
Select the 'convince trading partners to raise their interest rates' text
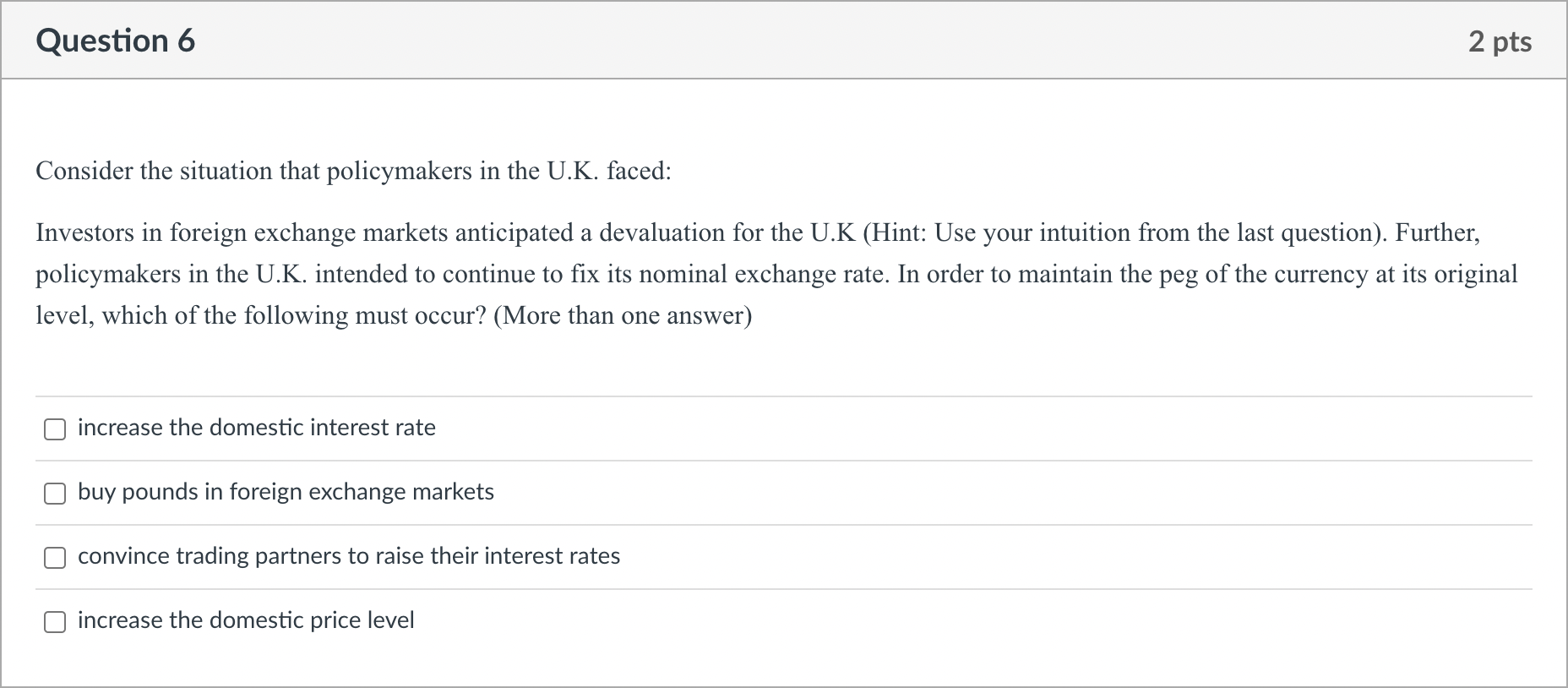[349, 556]
